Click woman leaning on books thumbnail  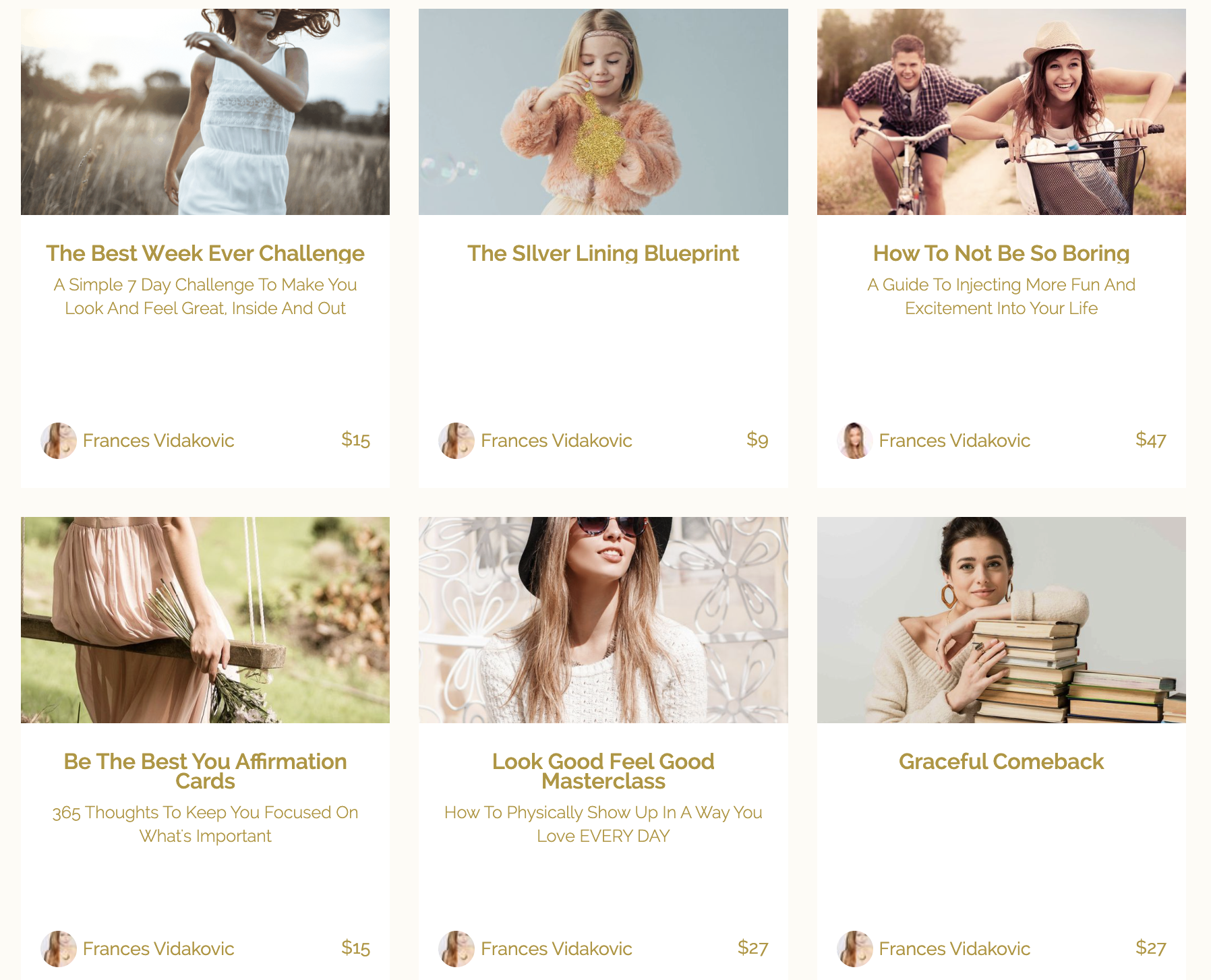(1001, 620)
